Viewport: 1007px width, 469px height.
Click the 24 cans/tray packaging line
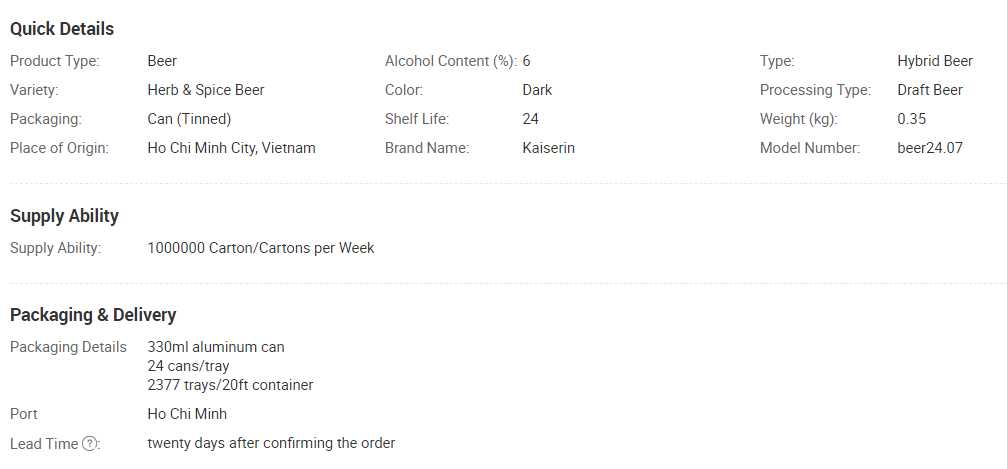pyautogui.click(x=188, y=366)
